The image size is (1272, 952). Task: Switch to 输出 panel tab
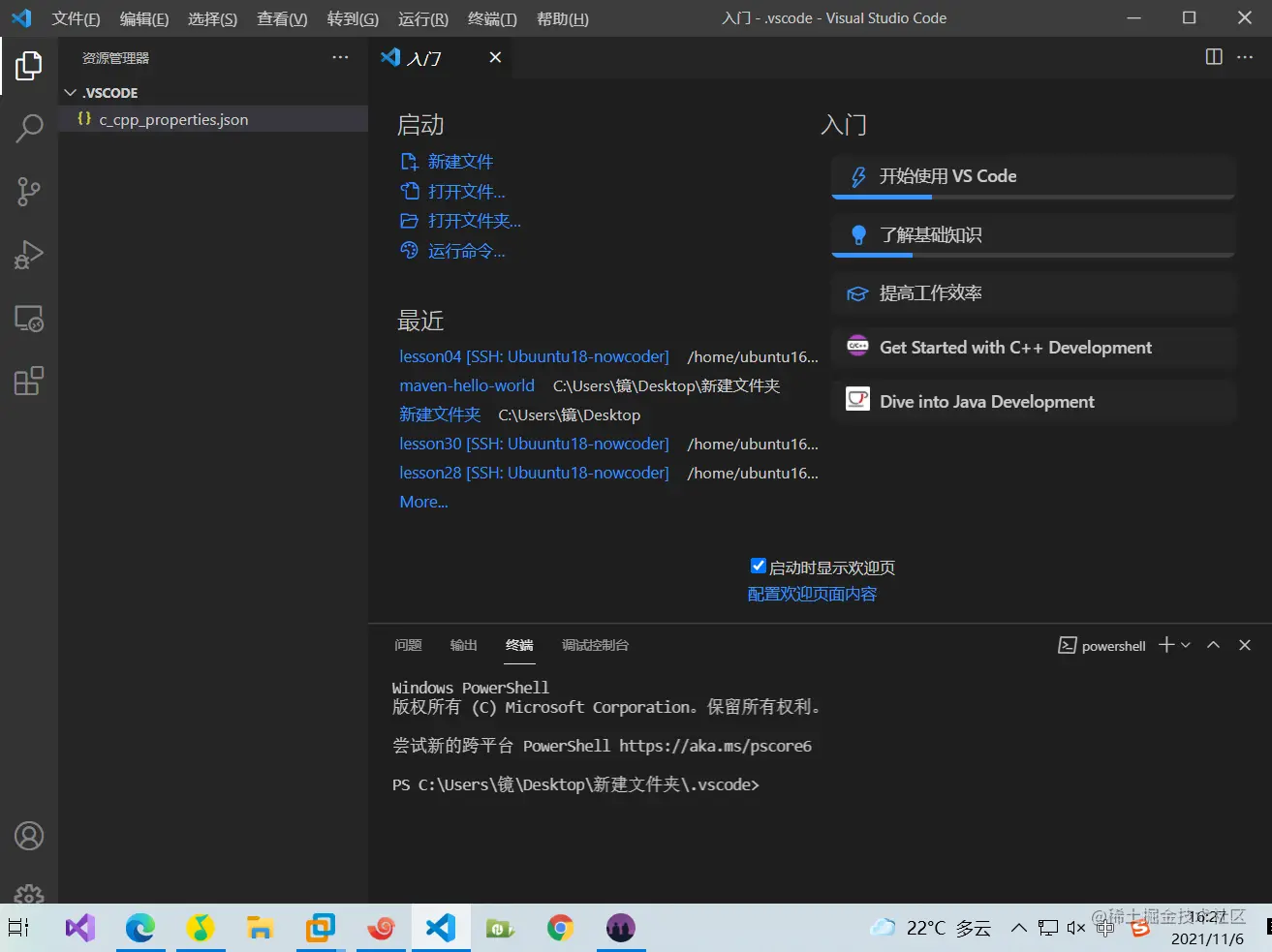pos(463,645)
